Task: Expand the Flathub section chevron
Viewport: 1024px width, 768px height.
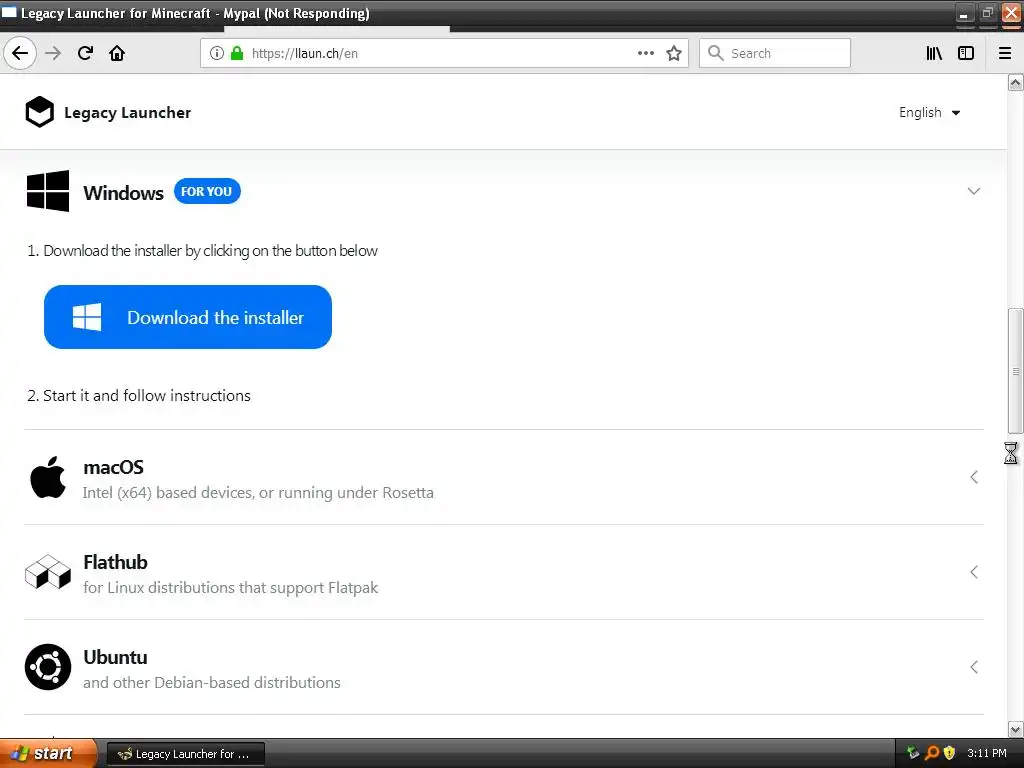Action: [974, 572]
